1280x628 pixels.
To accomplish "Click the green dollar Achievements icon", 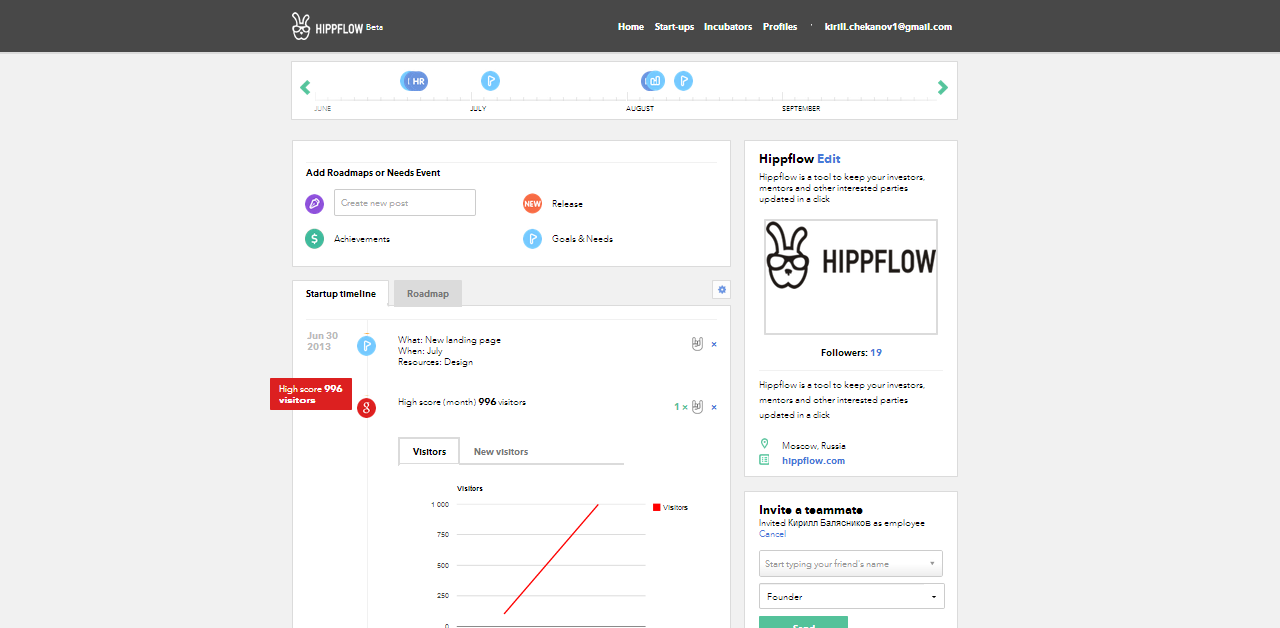I will coord(314,239).
